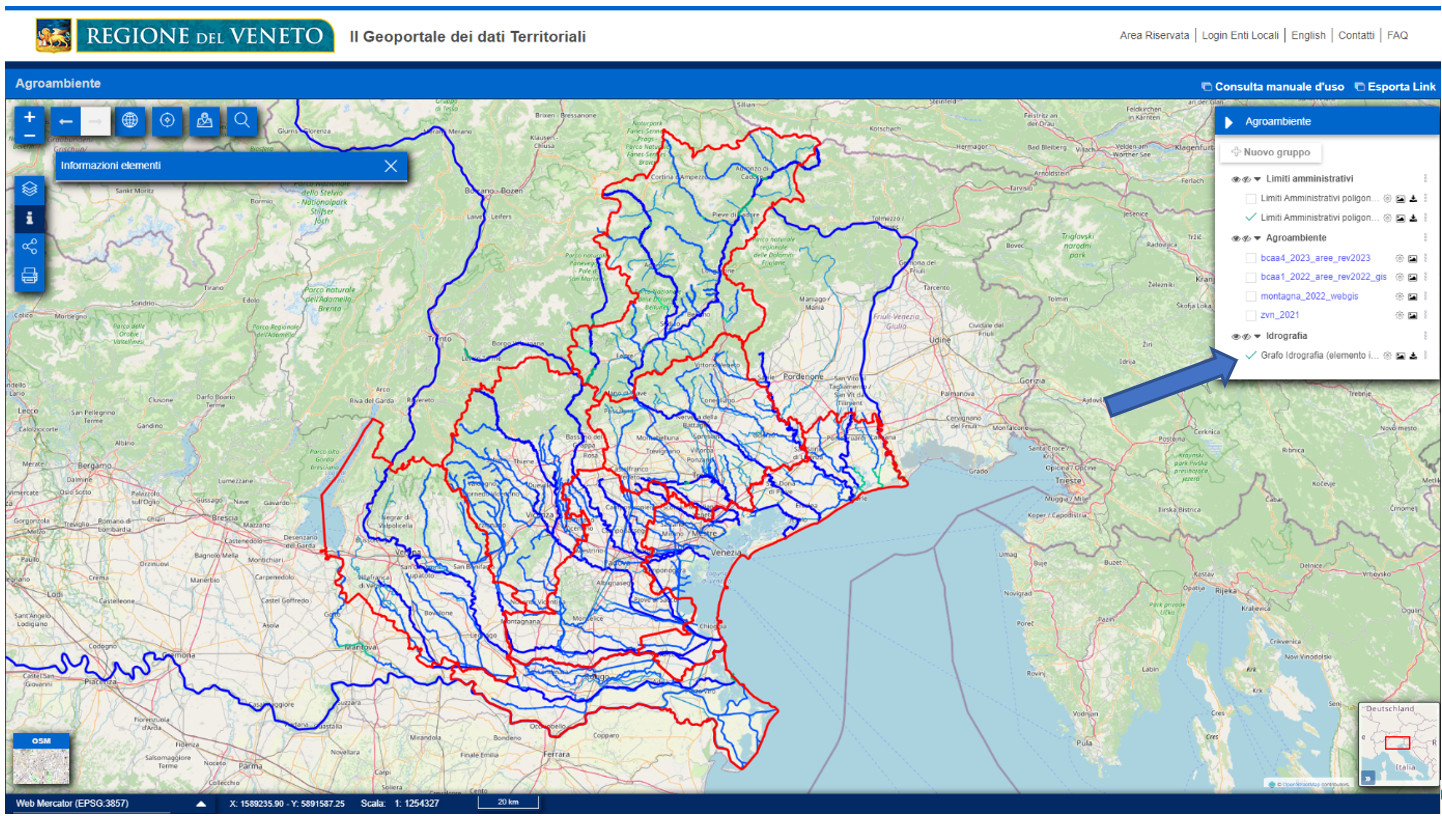Image resolution: width=1442 pixels, height=816 pixels.
Task: Download the Grafo Idrografia layer
Action: point(1413,356)
